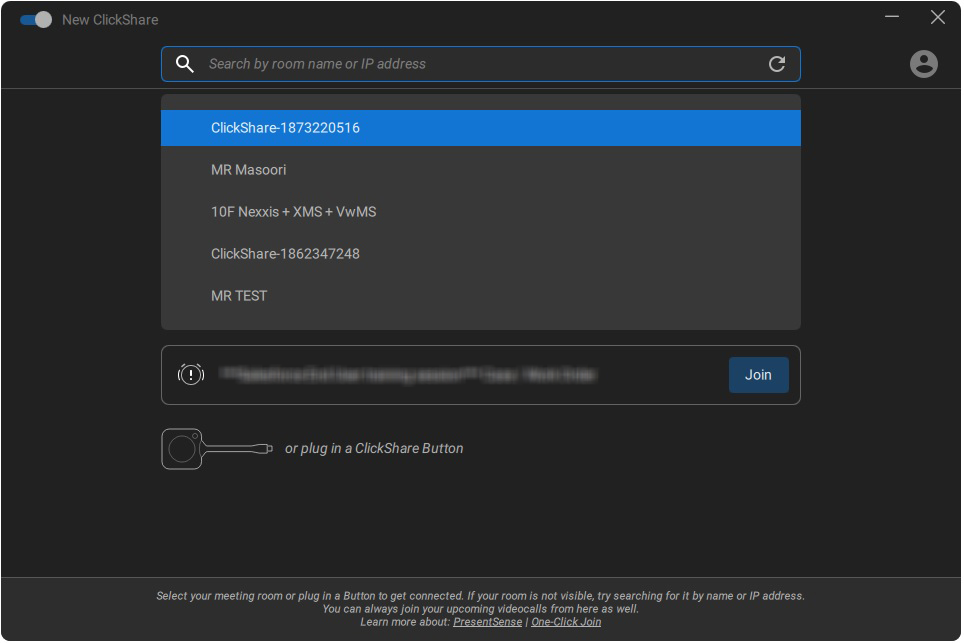Click the magnifier search icon
Image resolution: width=964 pixels, height=643 pixels.
(x=185, y=64)
